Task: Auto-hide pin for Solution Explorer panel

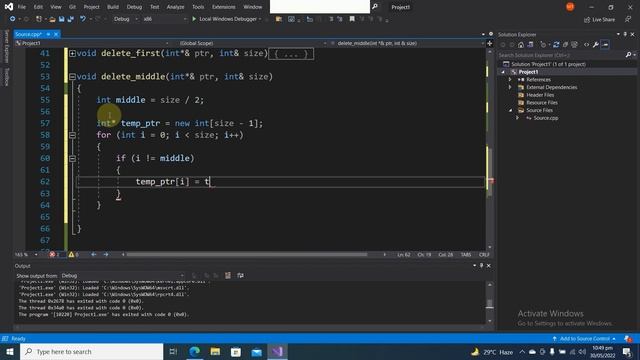Action: [x=625, y=34]
